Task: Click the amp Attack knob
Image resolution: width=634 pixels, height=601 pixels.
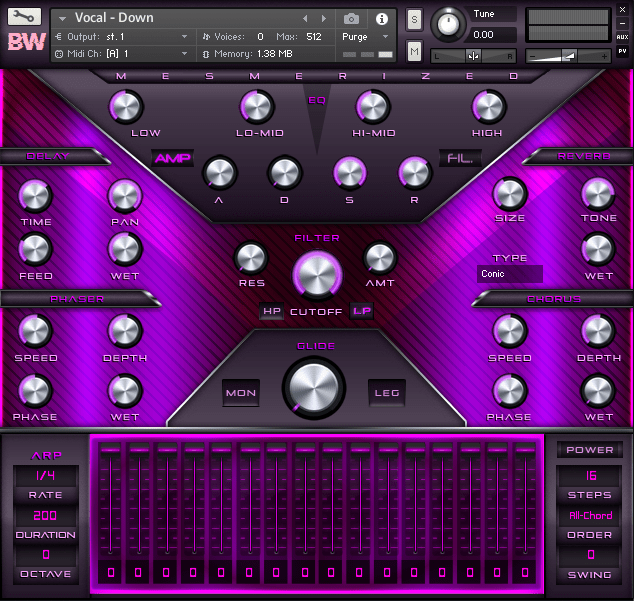Action: click(x=220, y=173)
